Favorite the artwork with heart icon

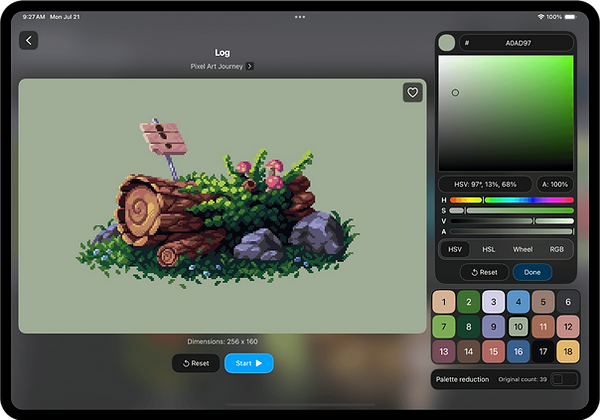coord(412,92)
